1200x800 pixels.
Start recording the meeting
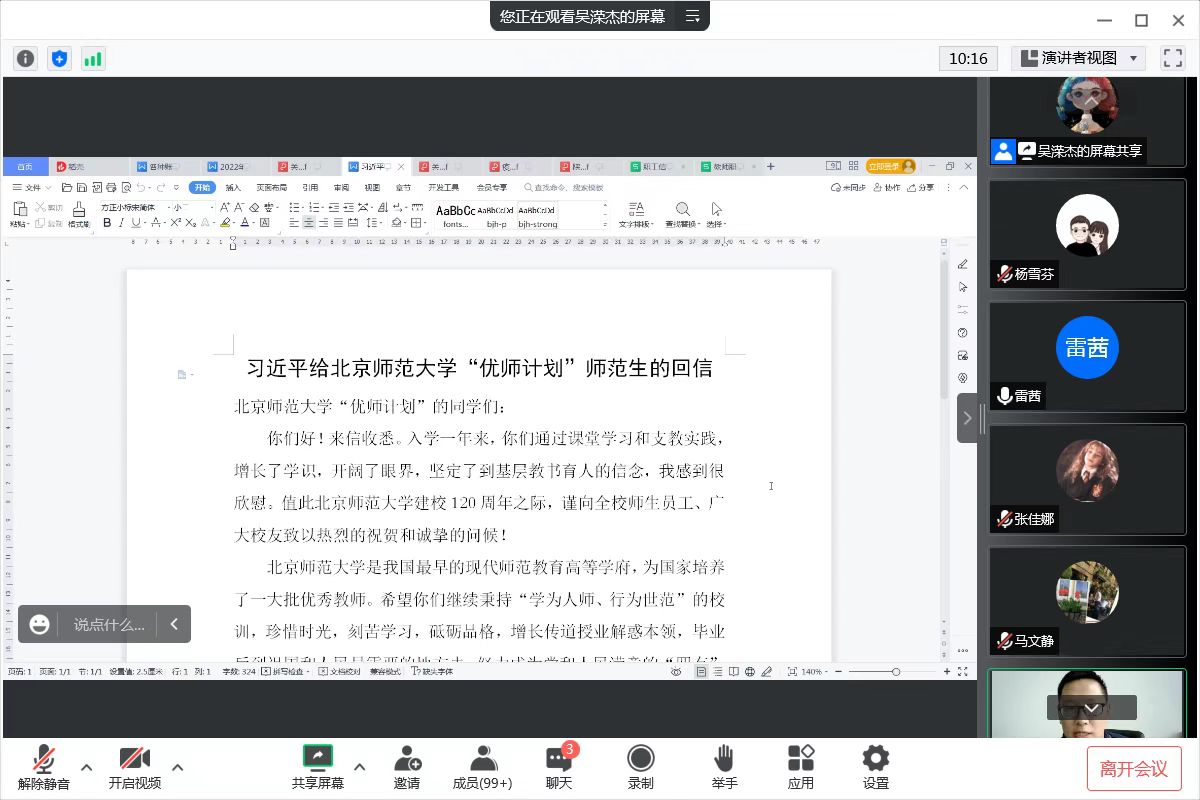[x=640, y=767]
